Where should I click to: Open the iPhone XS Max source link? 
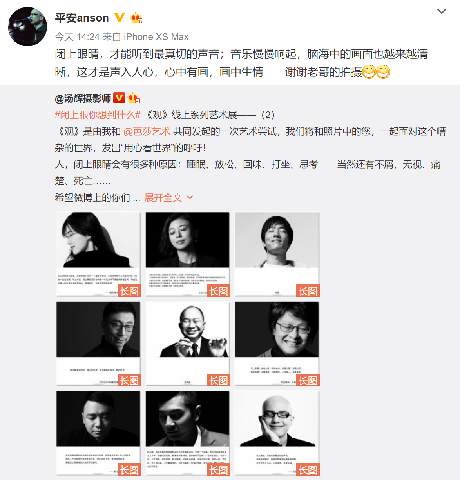(156, 37)
